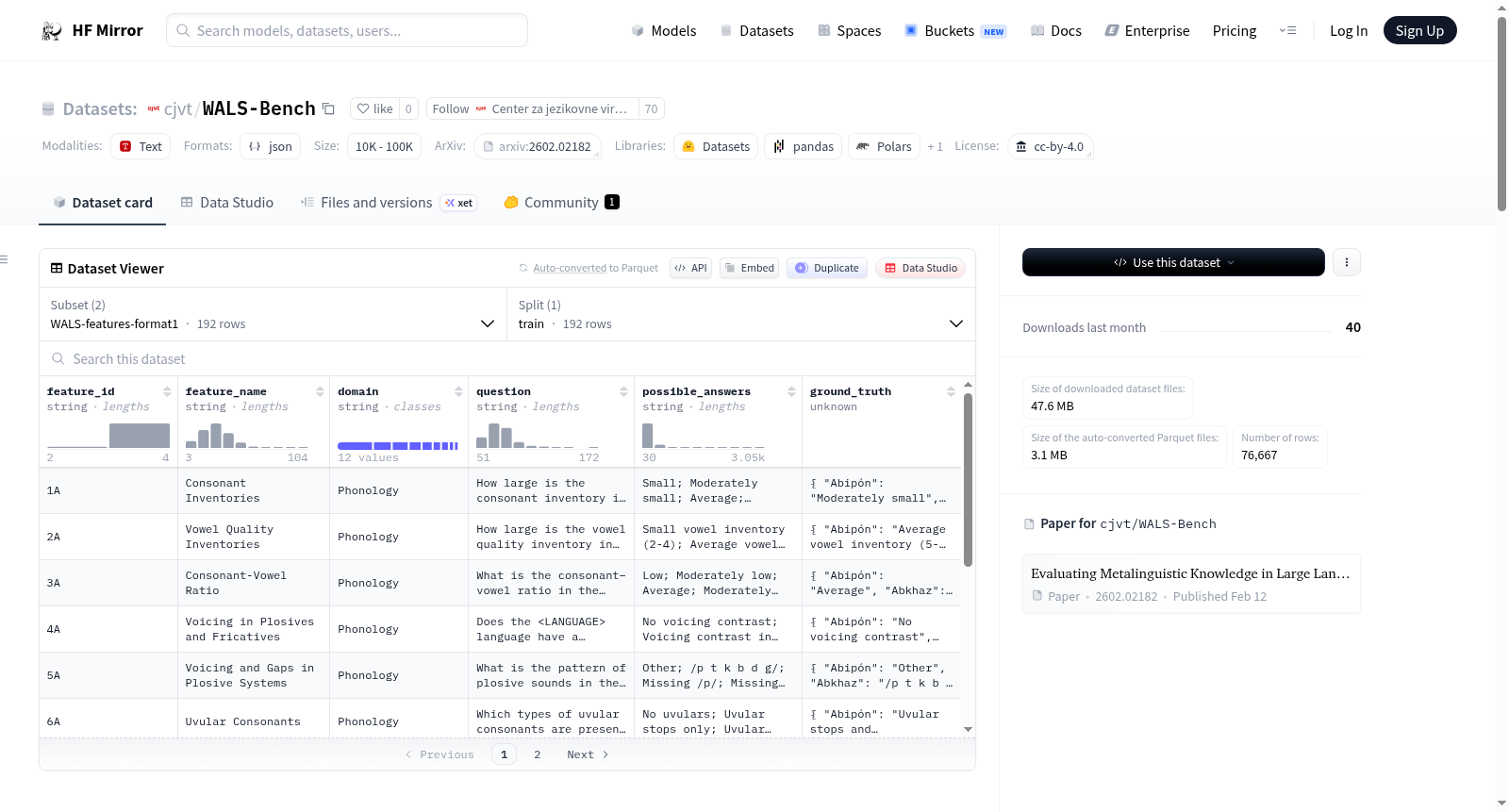
Task: Switch to Files and versions tab
Action: pos(389,202)
